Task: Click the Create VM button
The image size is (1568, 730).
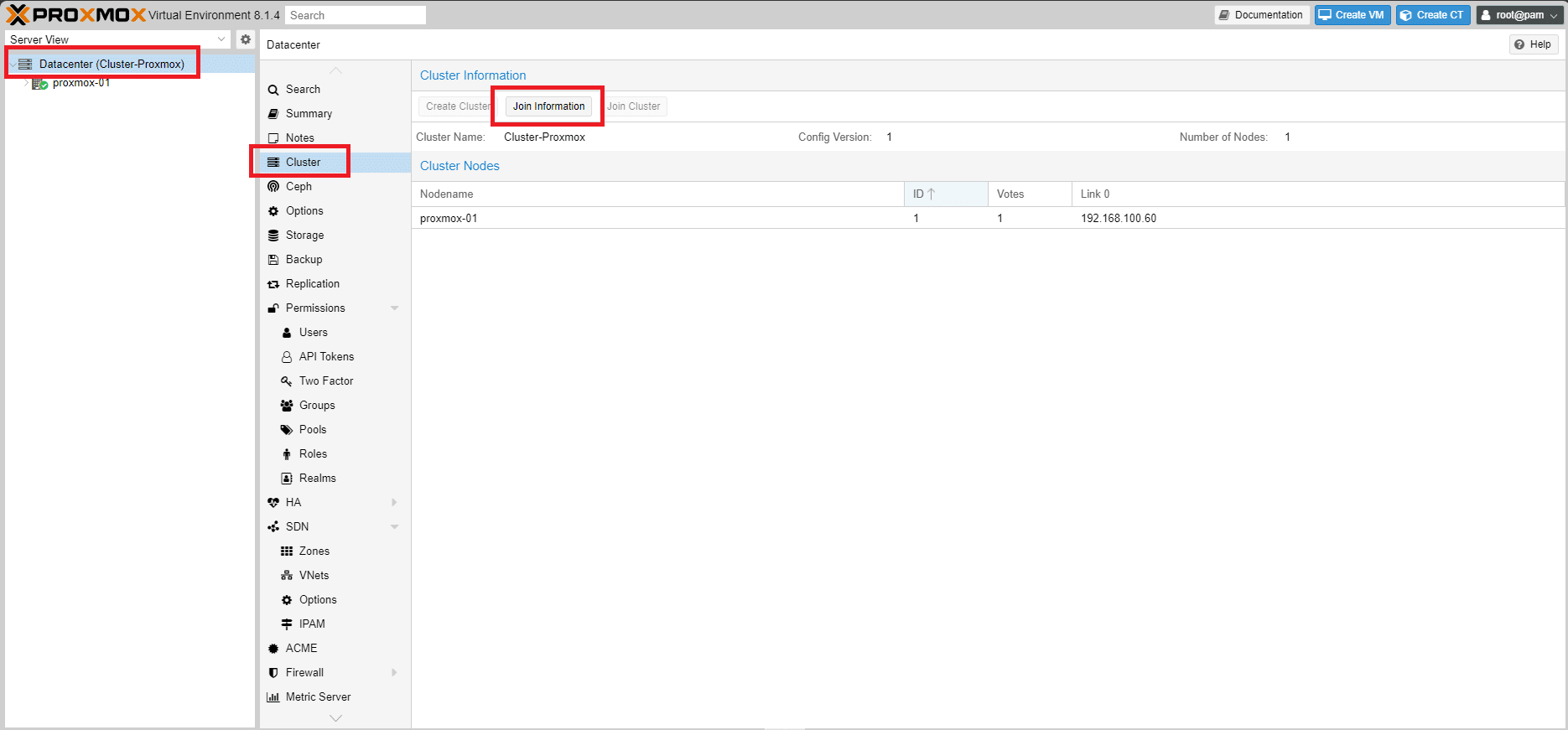Action: [1353, 15]
